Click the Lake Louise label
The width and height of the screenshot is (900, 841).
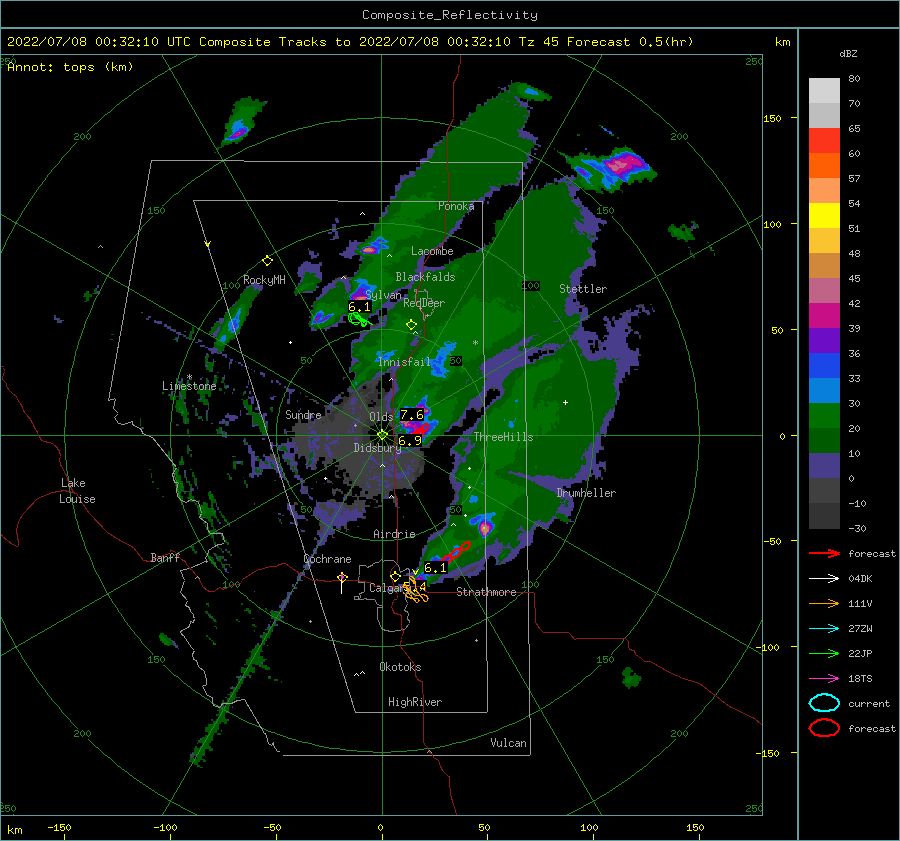pyautogui.click(x=77, y=491)
